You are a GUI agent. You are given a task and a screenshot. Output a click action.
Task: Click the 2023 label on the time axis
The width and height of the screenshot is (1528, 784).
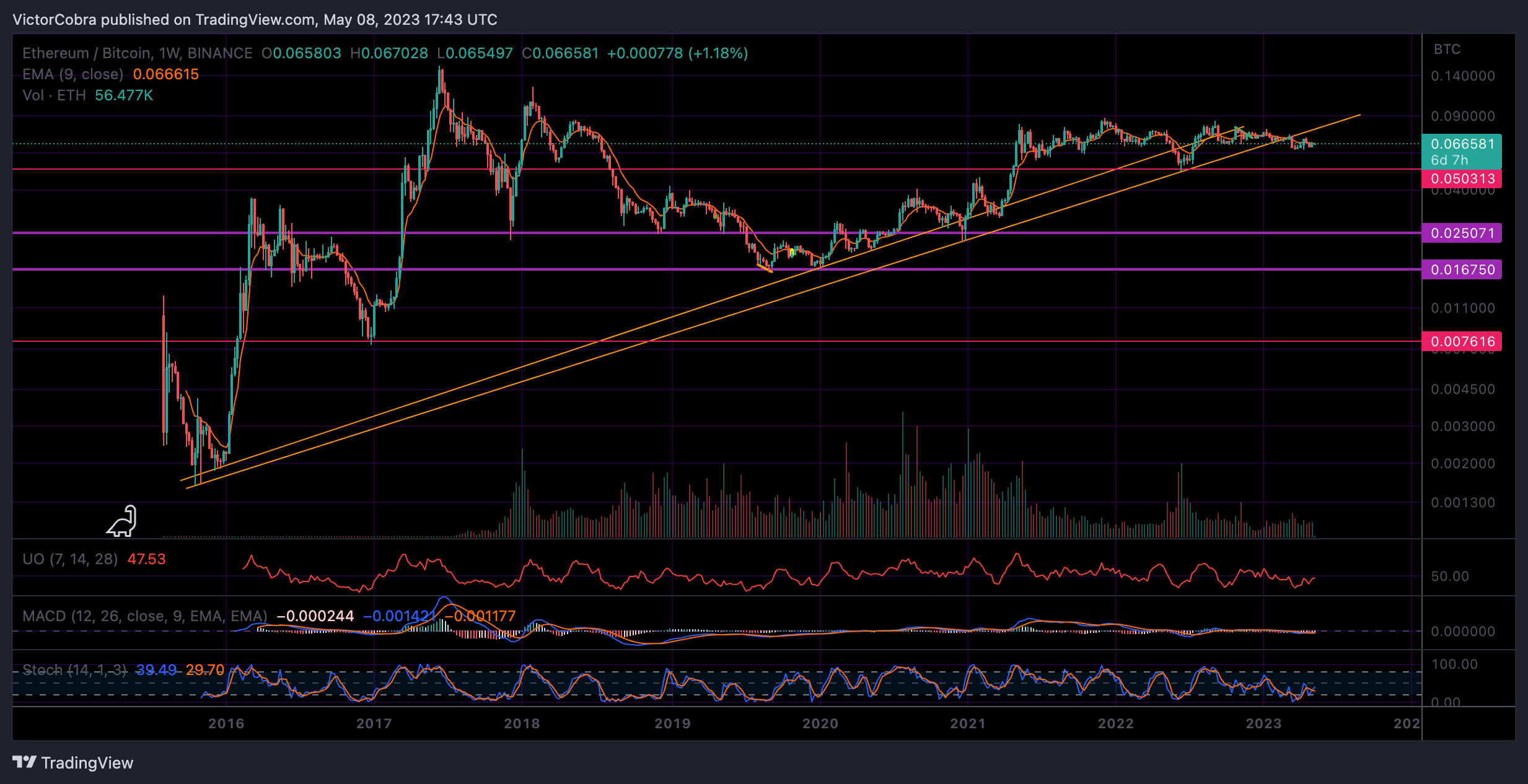(1263, 723)
